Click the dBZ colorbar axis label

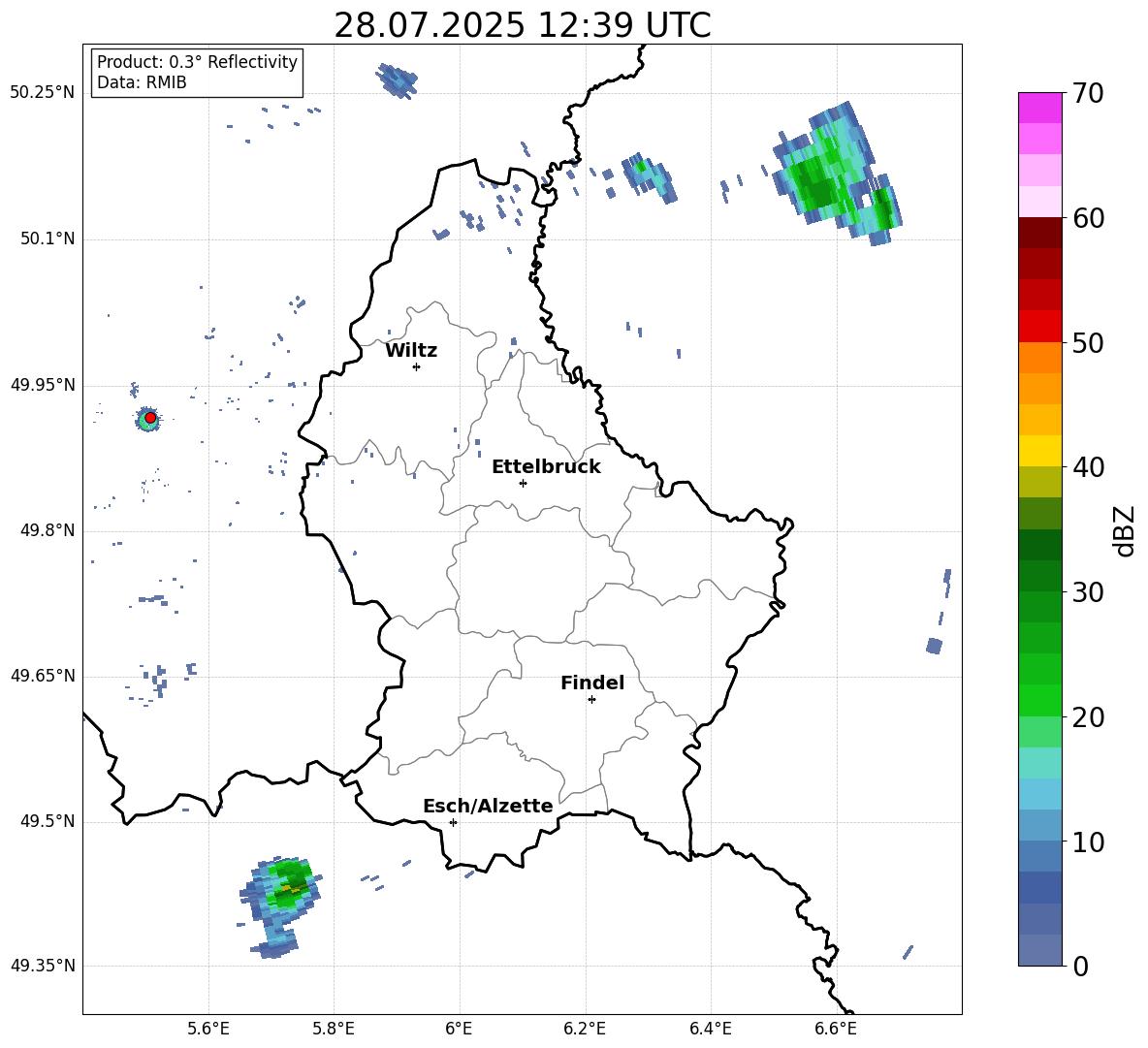(1126, 530)
